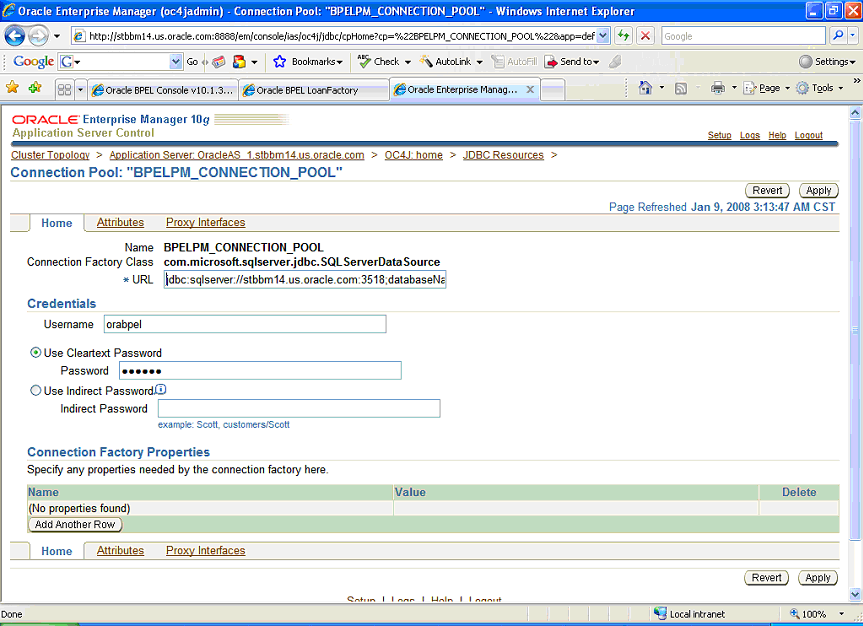Expand the search provider dropdown arrow
Screen dimensions: 863x626
point(853,36)
